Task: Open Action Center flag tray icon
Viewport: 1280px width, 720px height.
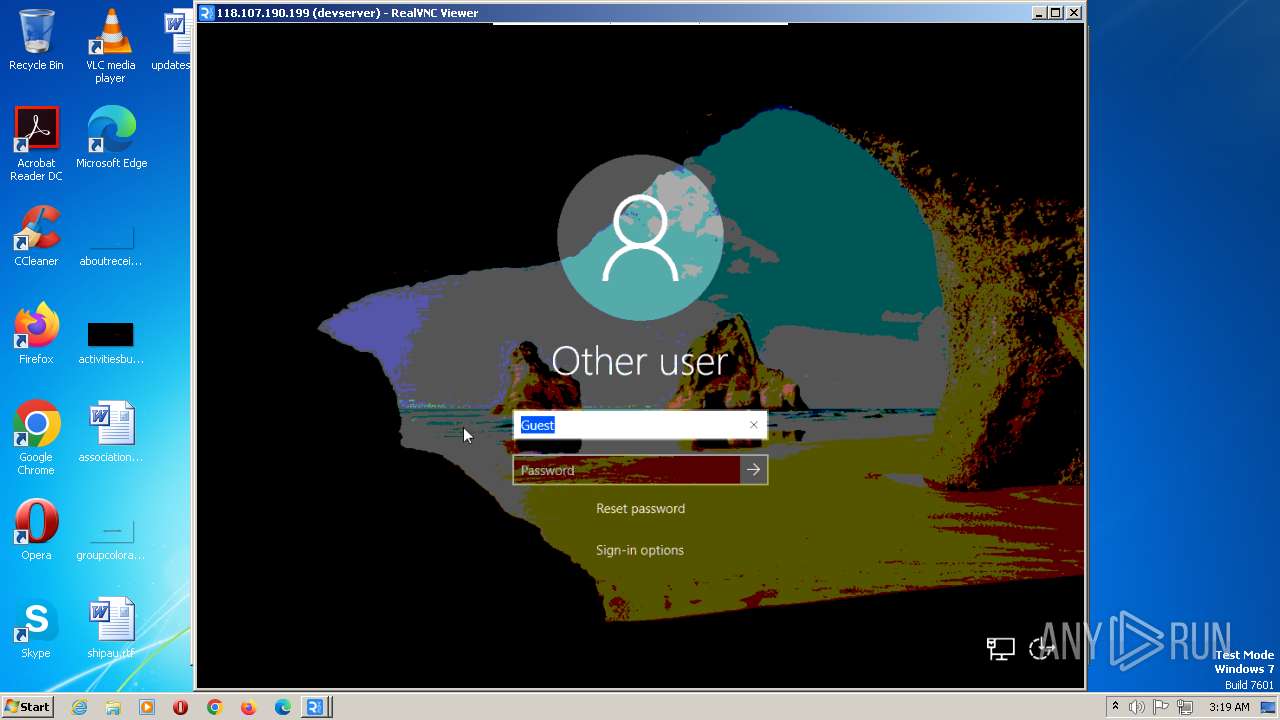Action: click(x=1161, y=707)
